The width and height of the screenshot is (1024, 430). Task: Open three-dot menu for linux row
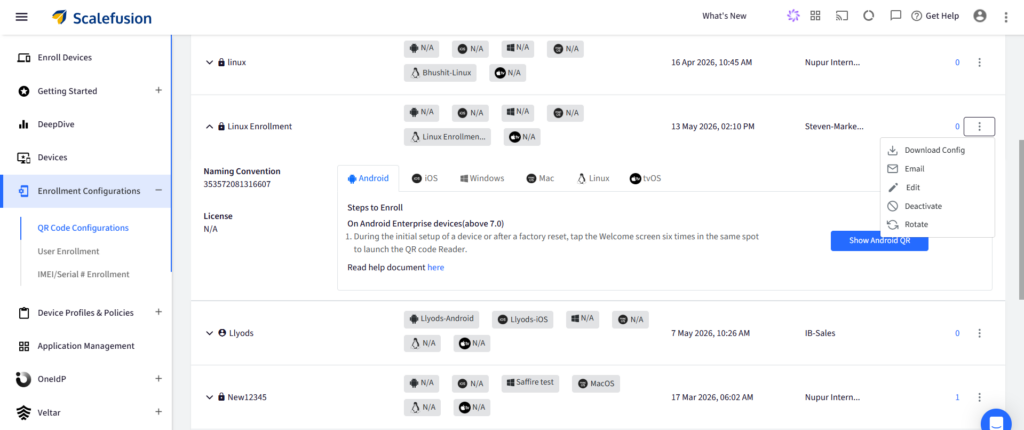tap(979, 63)
